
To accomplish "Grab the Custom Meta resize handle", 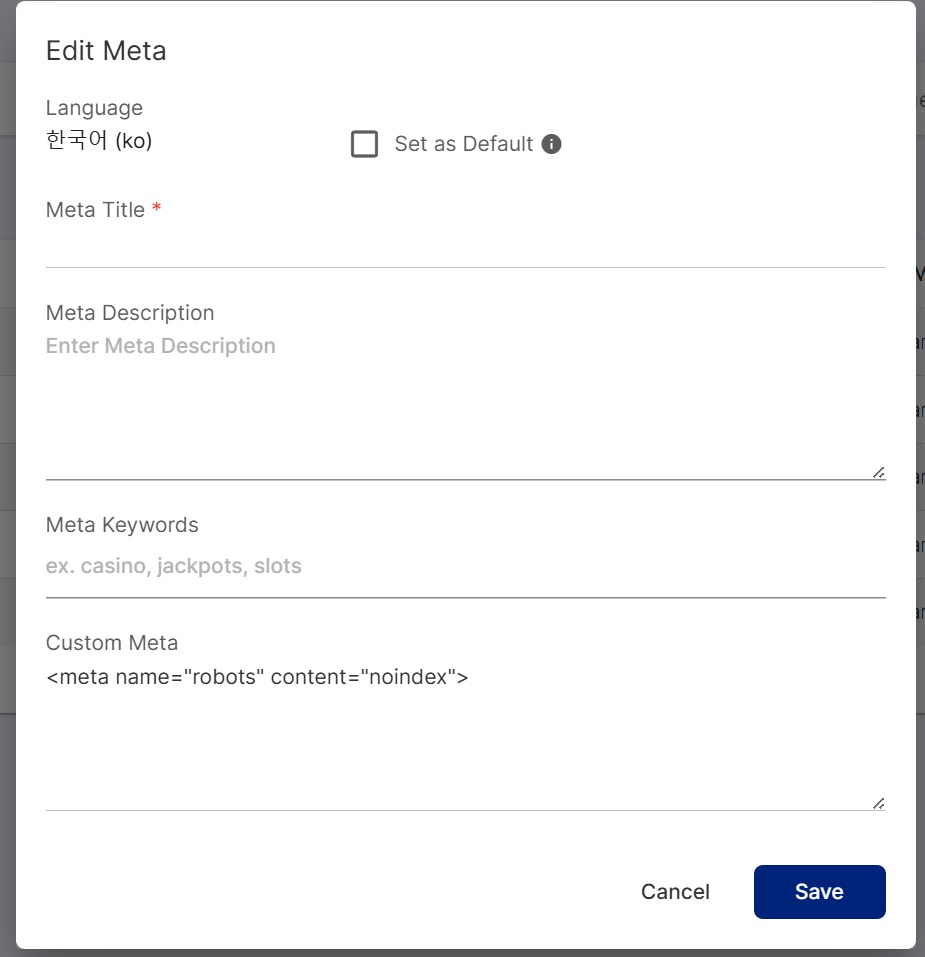I will pyautogui.click(x=879, y=803).
